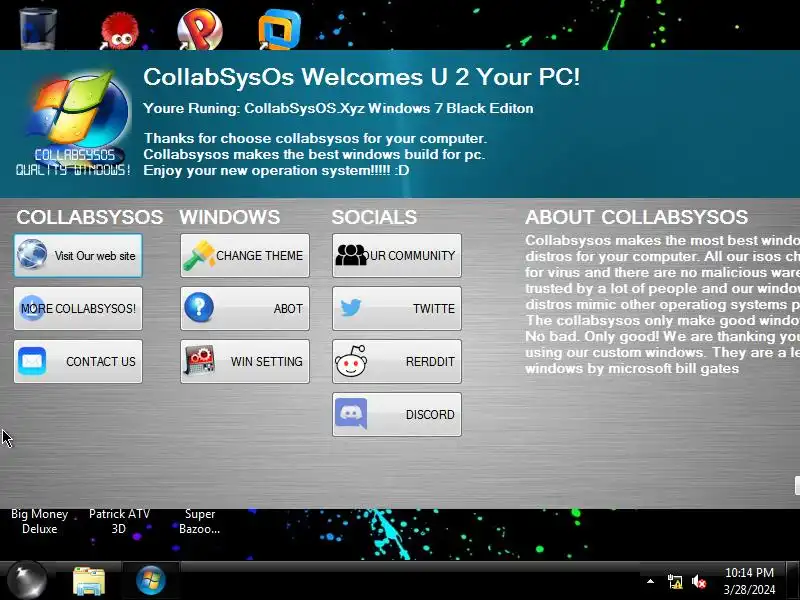The width and height of the screenshot is (800, 600).
Task: Click the blue question mark icon
Action: click(x=199, y=308)
